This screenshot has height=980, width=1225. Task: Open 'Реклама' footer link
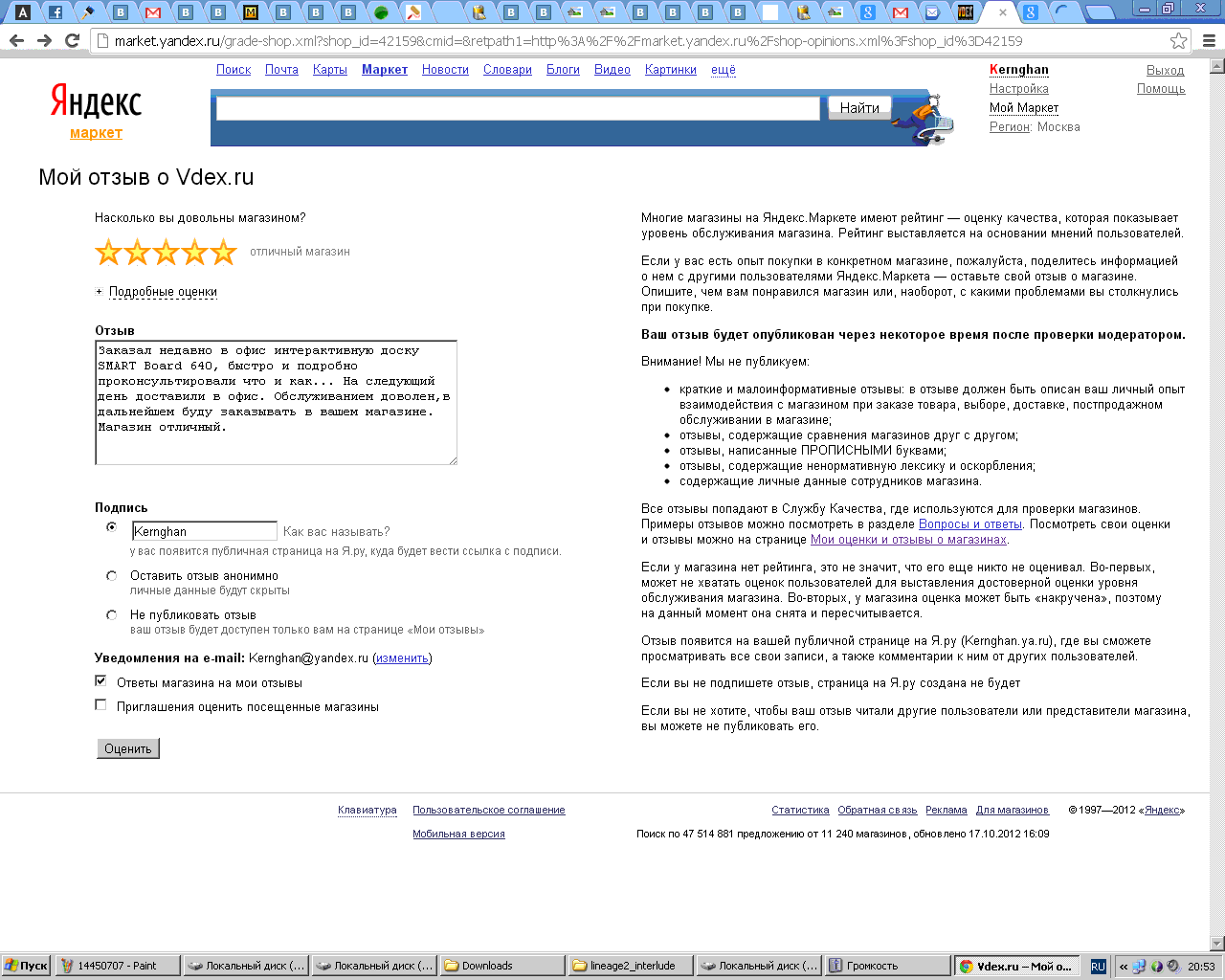(x=947, y=811)
